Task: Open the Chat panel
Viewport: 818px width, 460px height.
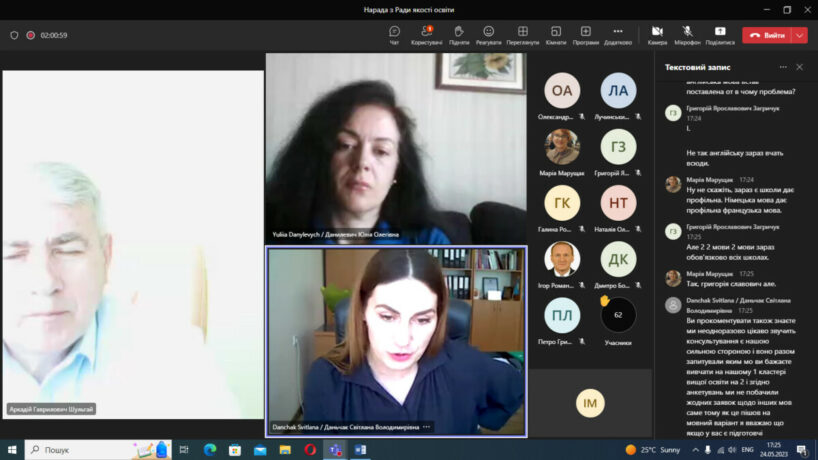Action: click(x=394, y=35)
